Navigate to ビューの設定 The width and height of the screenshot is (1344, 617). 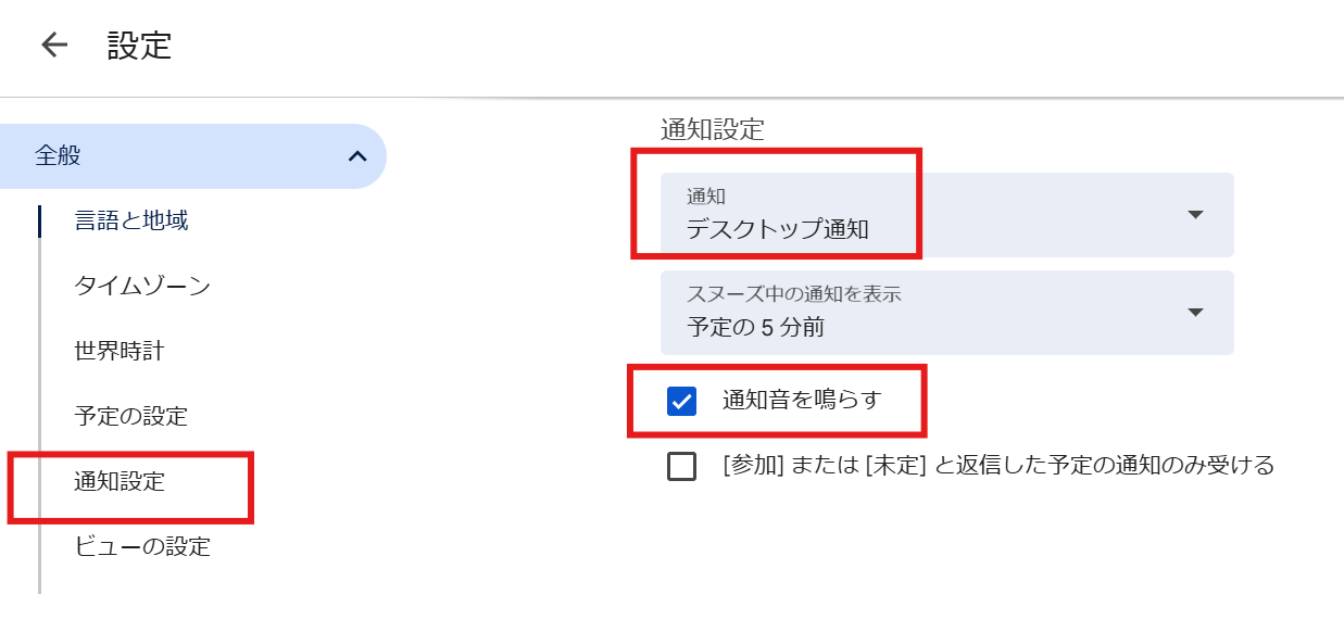(x=142, y=547)
